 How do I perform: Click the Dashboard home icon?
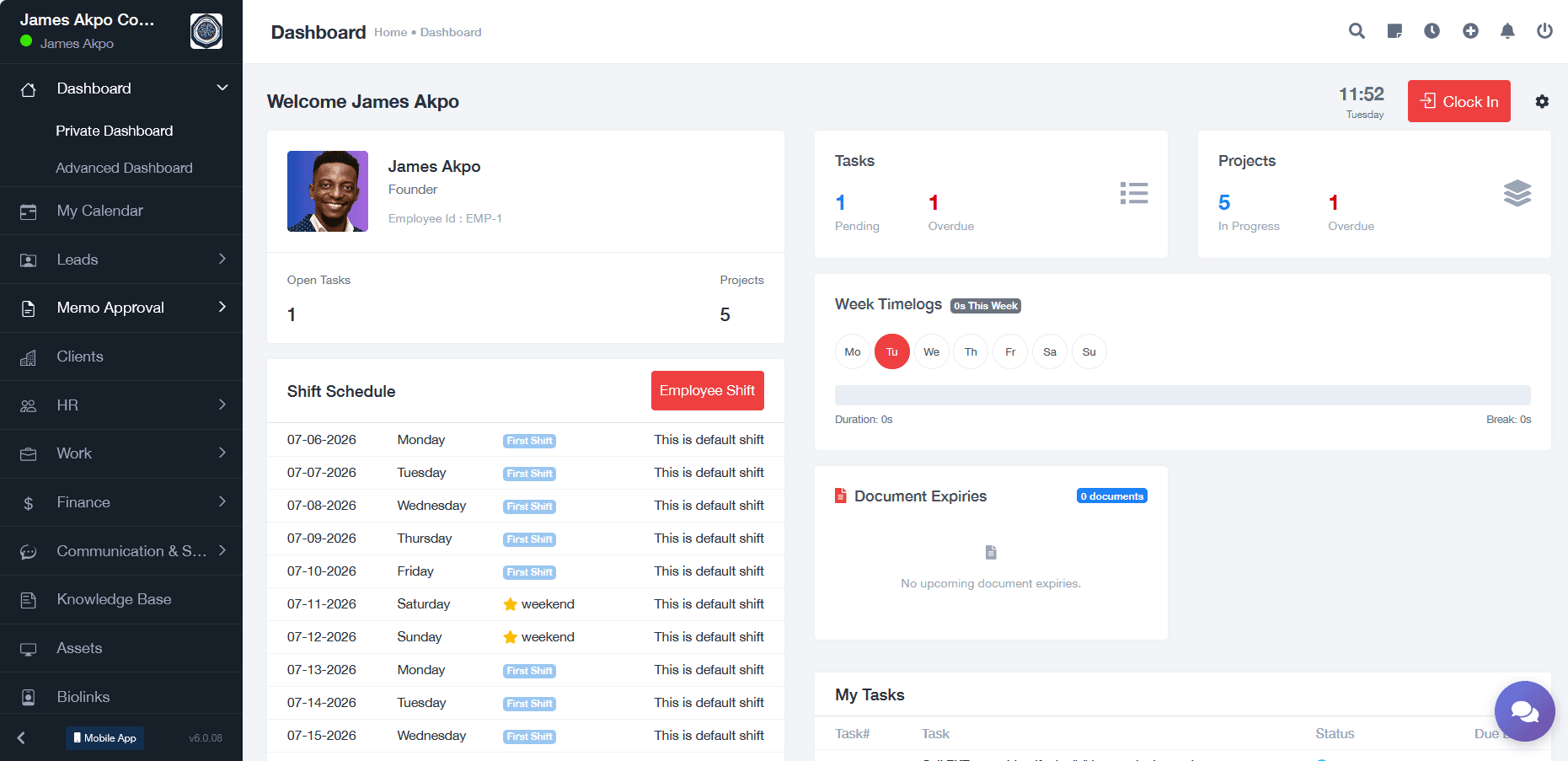click(x=28, y=89)
